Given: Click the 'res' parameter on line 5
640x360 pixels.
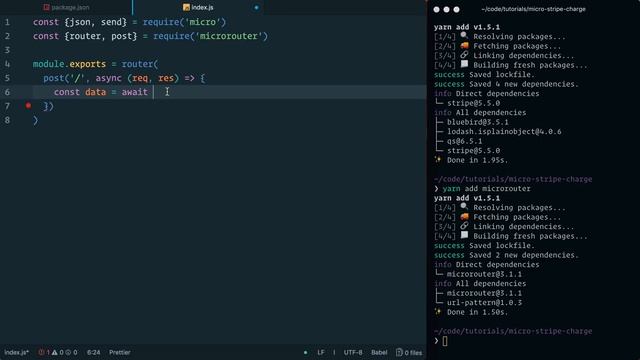Looking at the screenshot, I should coord(166,78).
